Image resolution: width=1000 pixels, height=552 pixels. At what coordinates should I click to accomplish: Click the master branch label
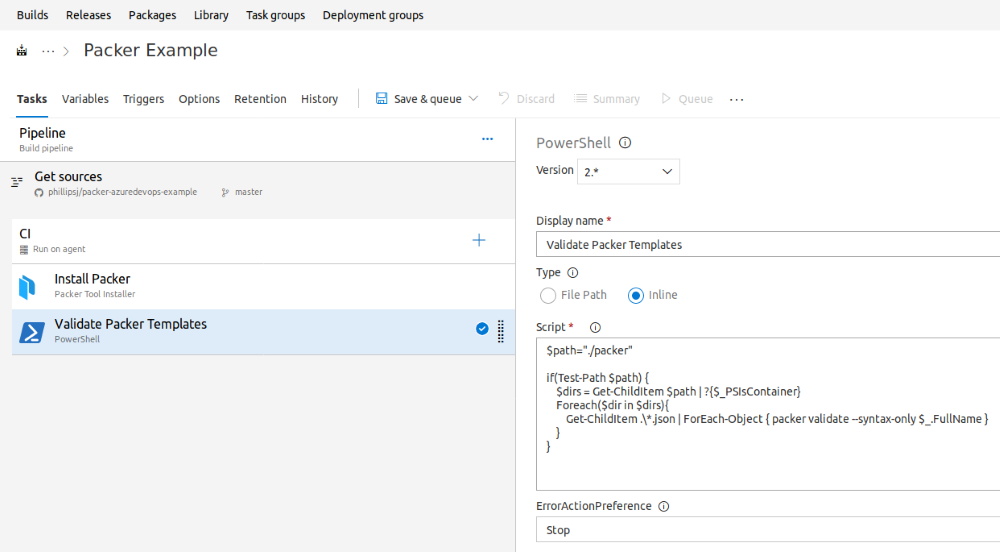(249, 192)
